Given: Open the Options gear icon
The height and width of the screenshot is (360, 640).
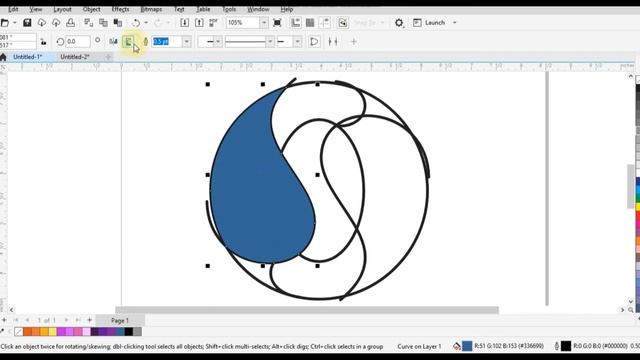Looking at the screenshot, I should 399,23.
